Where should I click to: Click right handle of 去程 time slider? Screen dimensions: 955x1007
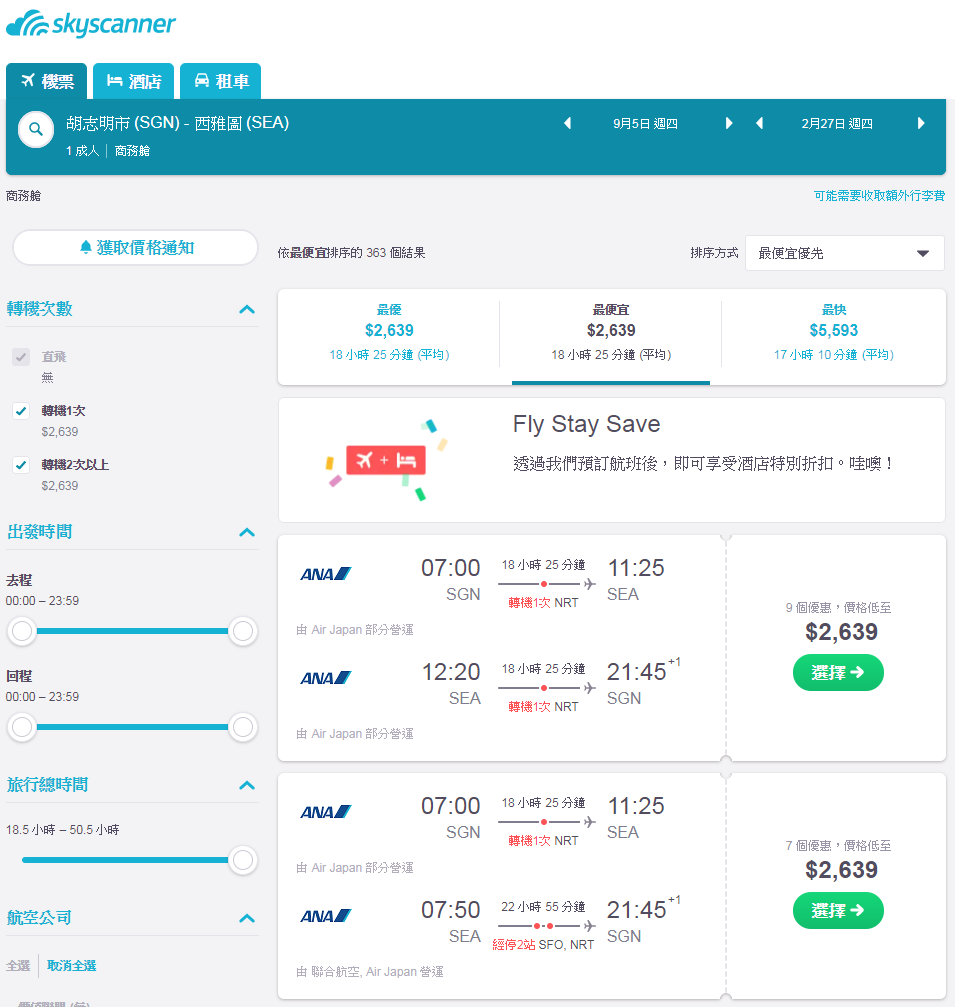click(243, 631)
